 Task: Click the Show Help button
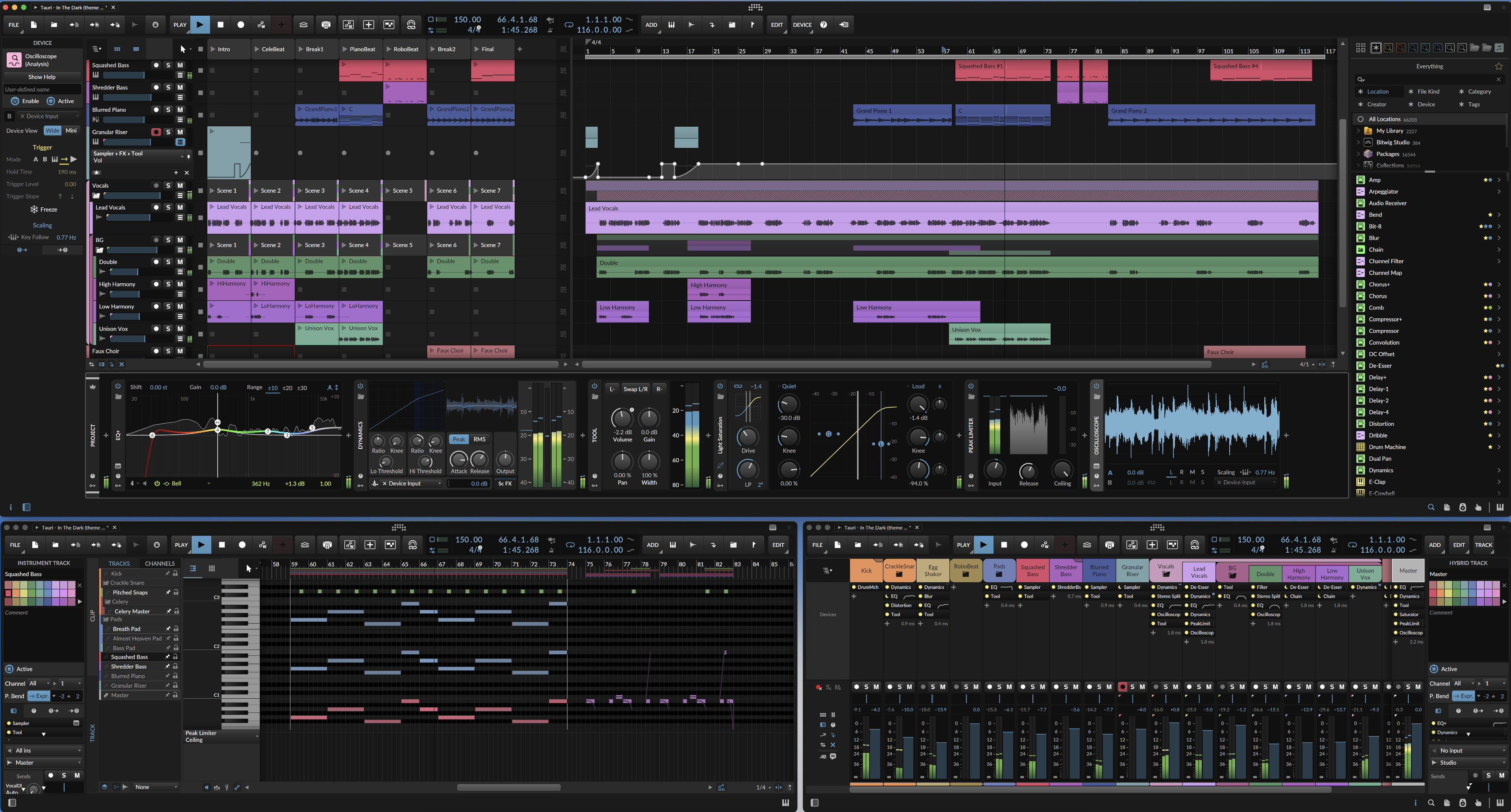coord(42,77)
